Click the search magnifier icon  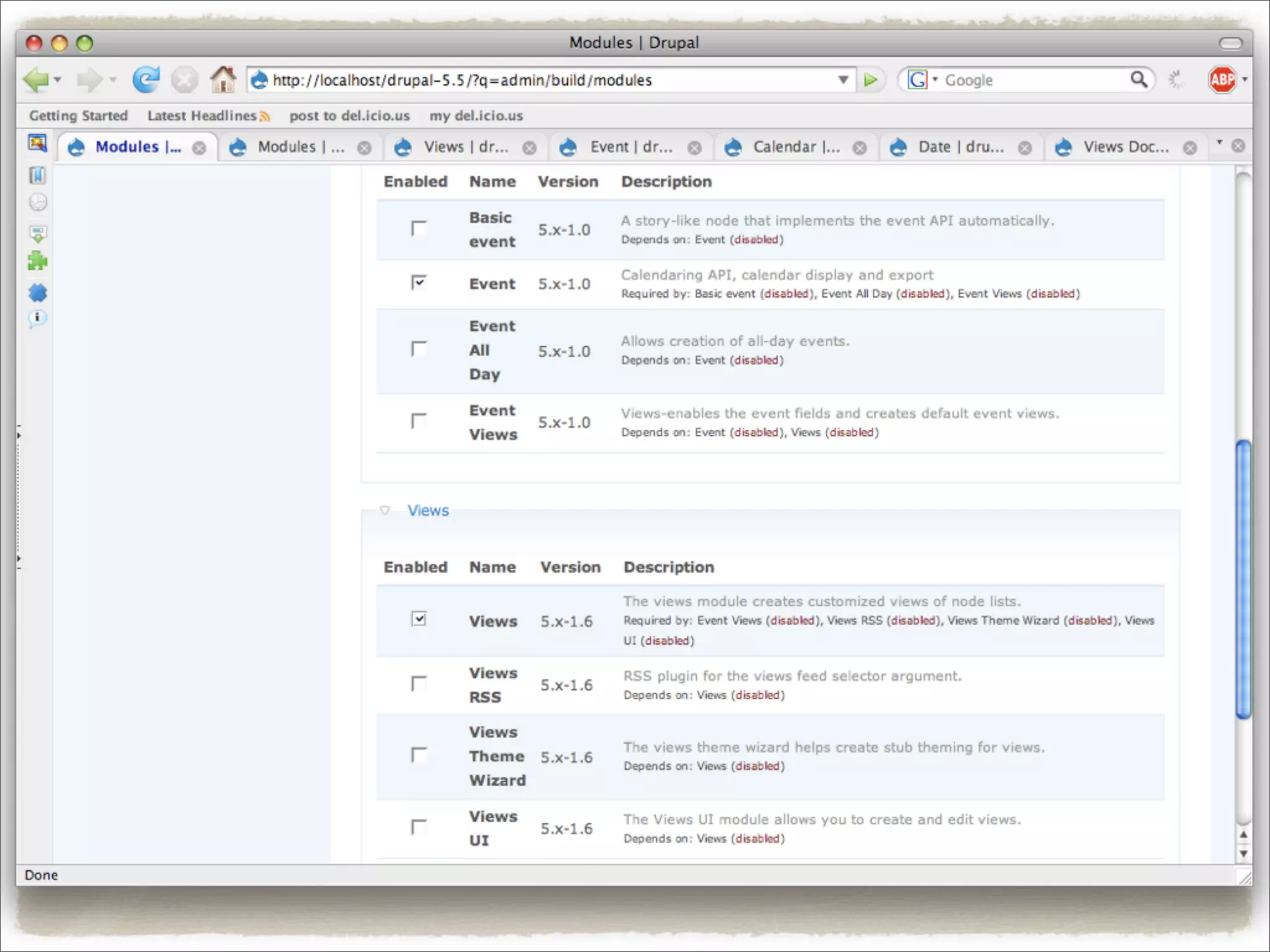point(1139,80)
